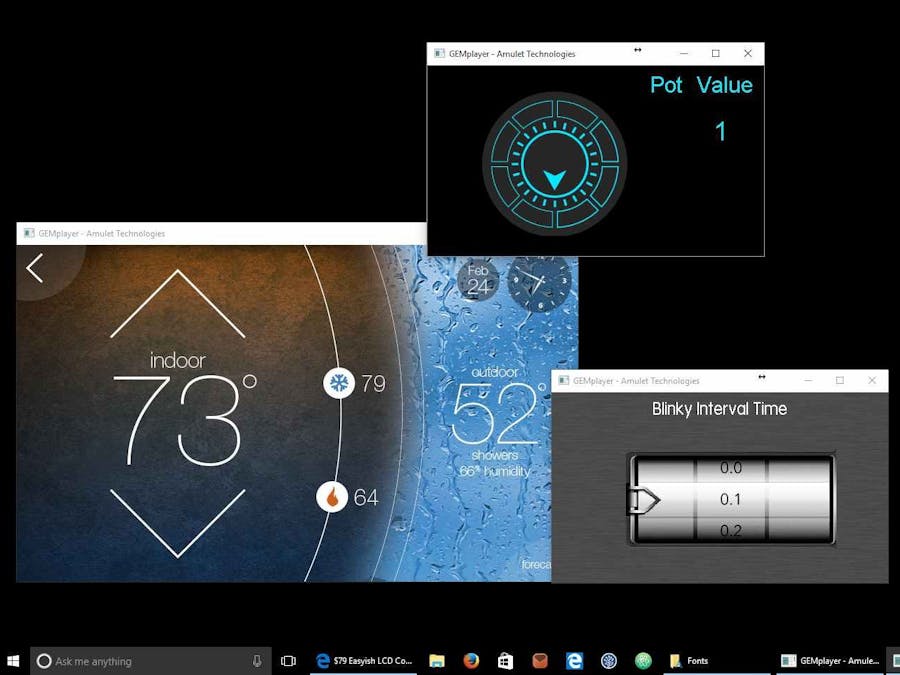Select 0.0 on the Blinky Interval wheel
Viewport: 900px width, 675px height.
click(729, 467)
